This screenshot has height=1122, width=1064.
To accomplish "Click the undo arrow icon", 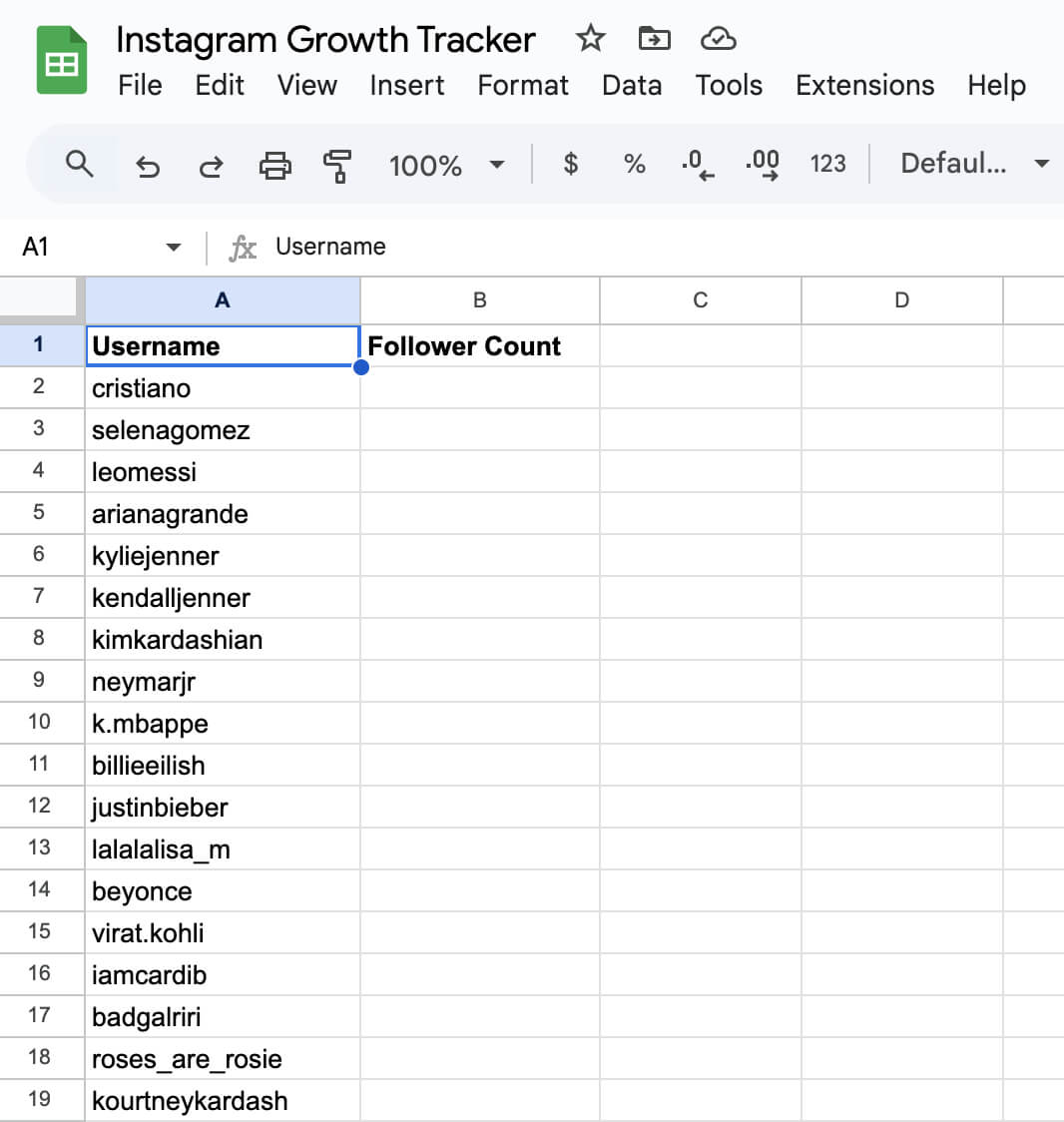I will (148, 166).
